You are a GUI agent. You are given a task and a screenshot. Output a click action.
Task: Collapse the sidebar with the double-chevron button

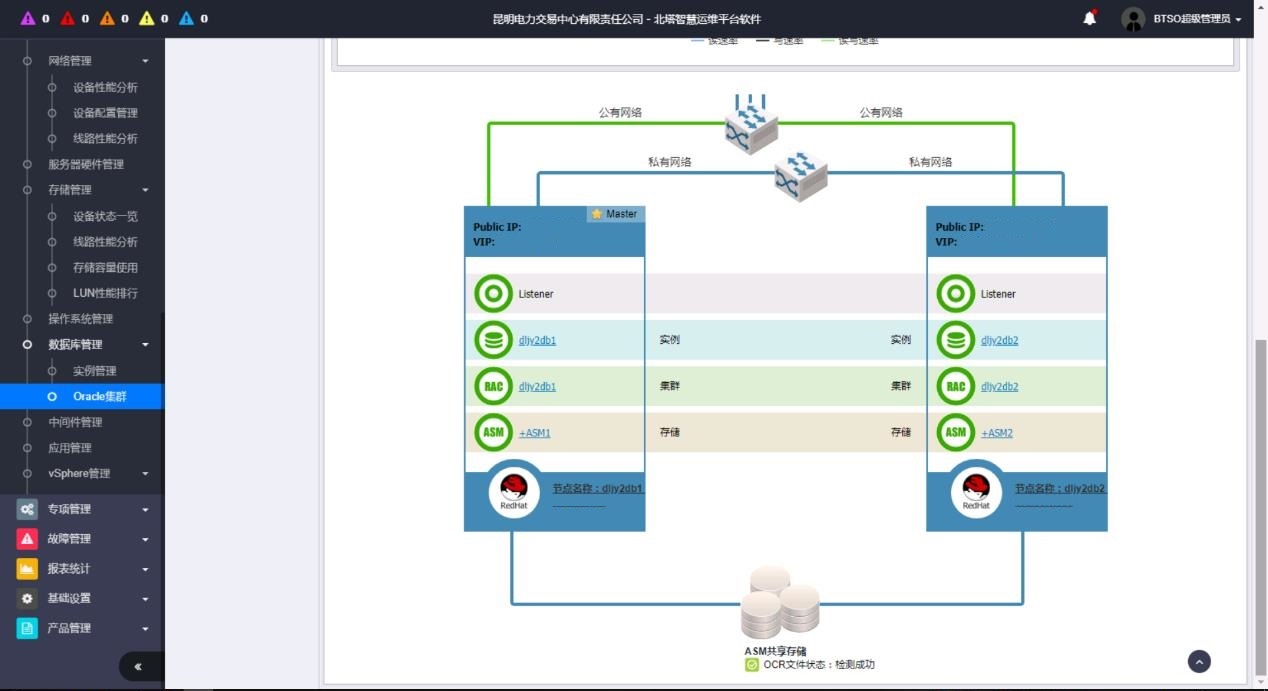click(138, 666)
